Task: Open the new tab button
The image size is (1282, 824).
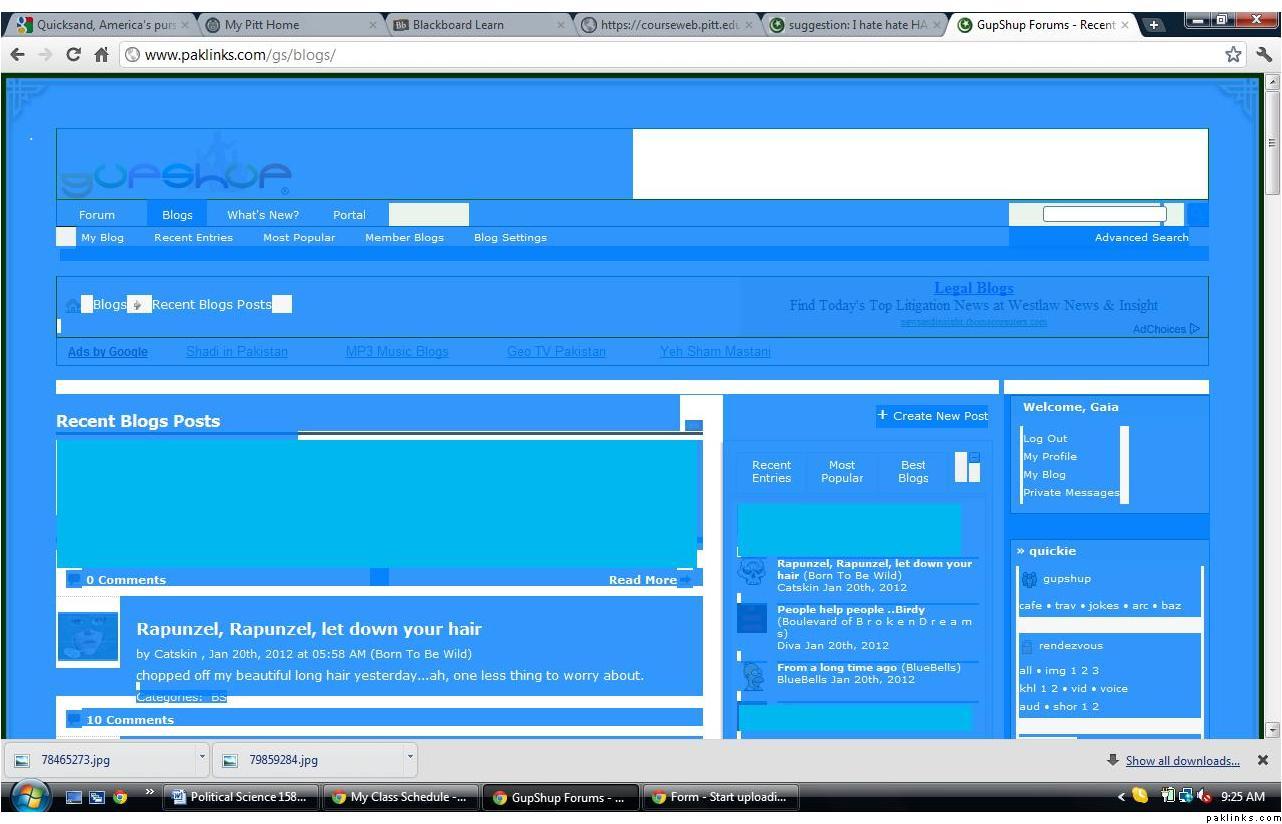Action: pos(1153,25)
